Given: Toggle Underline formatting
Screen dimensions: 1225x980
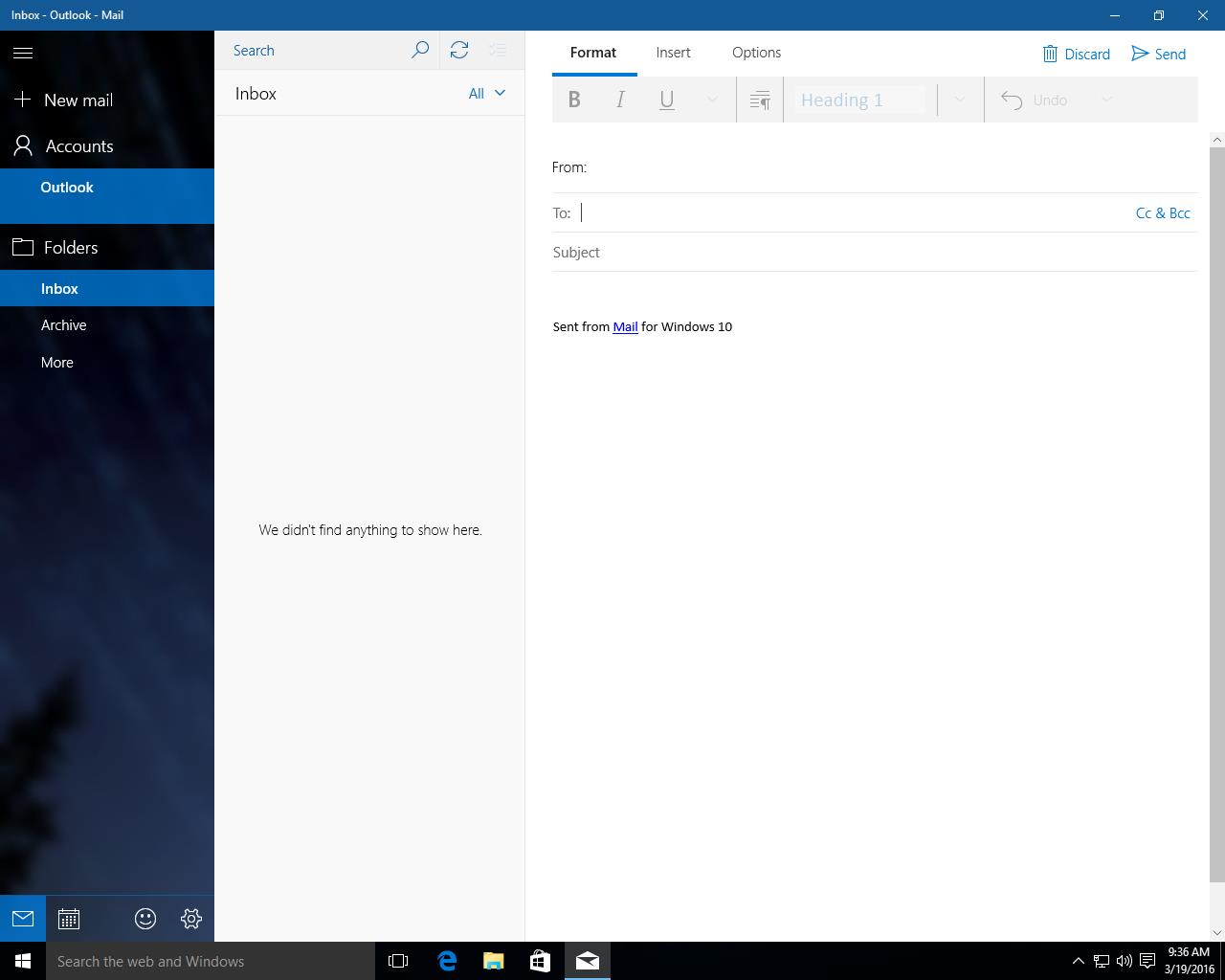Looking at the screenshot, I should point(667,100).
